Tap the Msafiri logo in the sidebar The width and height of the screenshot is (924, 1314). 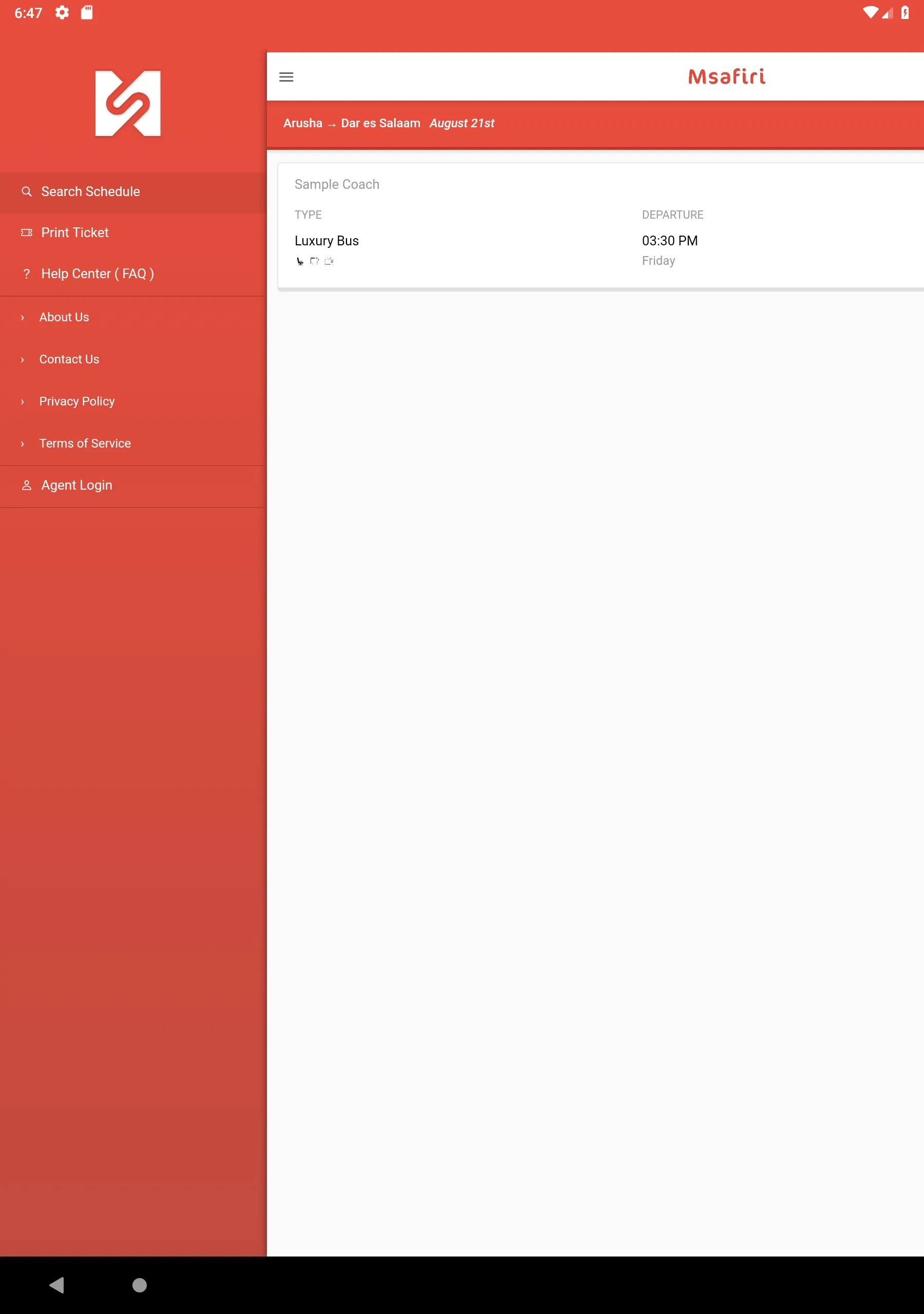(x=128, y=104)
